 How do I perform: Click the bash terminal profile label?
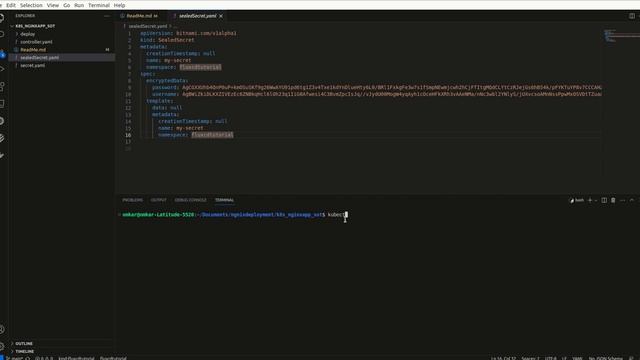pos(577,200)
